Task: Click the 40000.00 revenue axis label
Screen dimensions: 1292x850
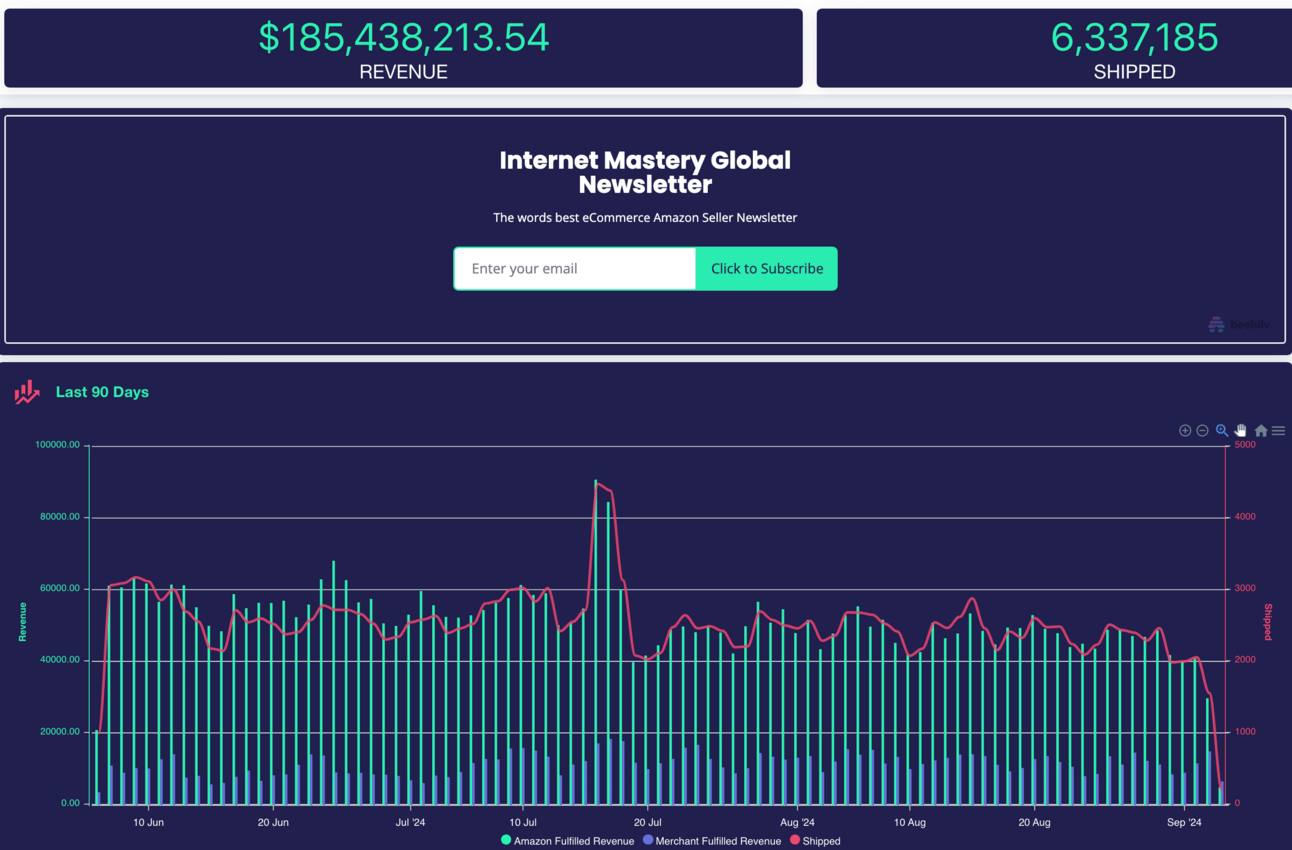Action: click(x=59, y=660)
